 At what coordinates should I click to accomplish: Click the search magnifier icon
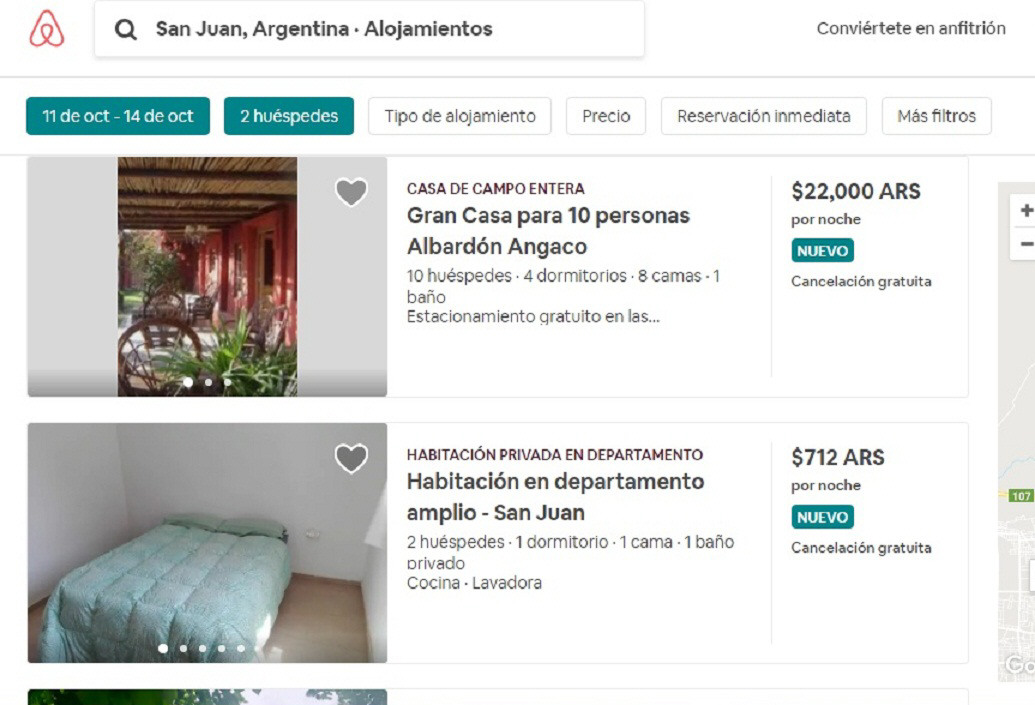pos(125,29)
